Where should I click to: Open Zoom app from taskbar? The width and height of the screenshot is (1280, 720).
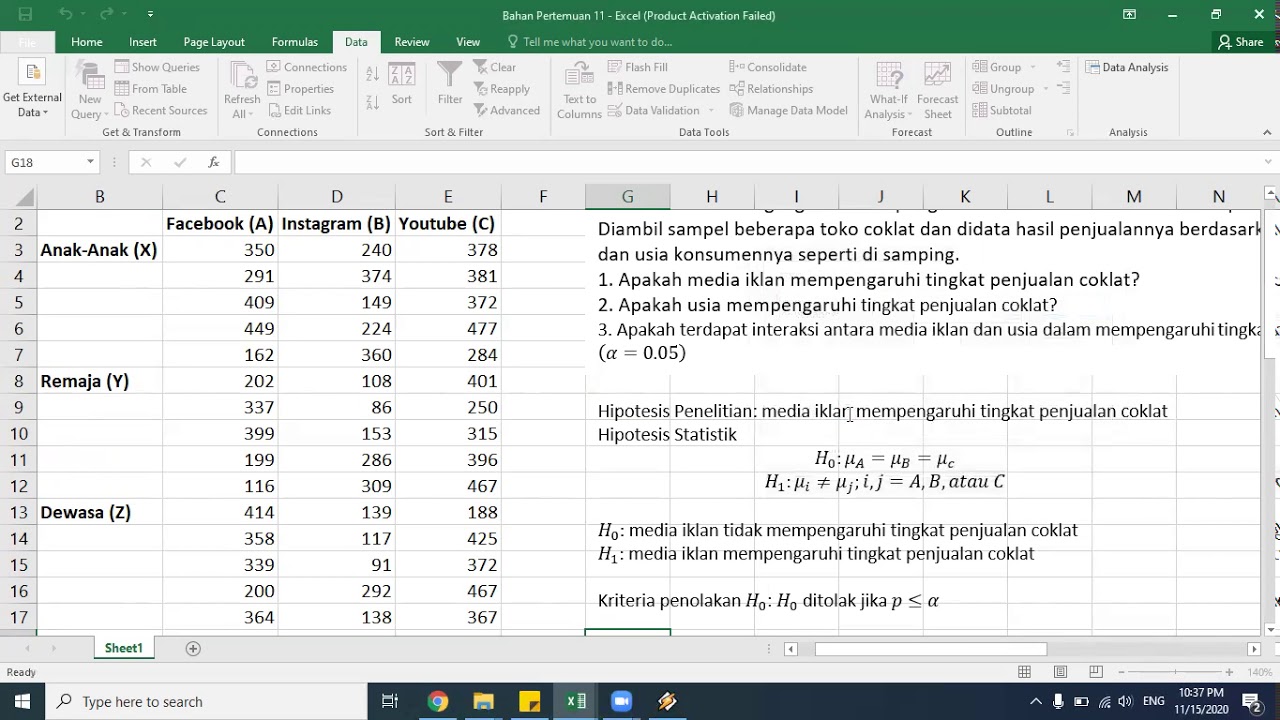pyautogui.click(x=621, y=701)
